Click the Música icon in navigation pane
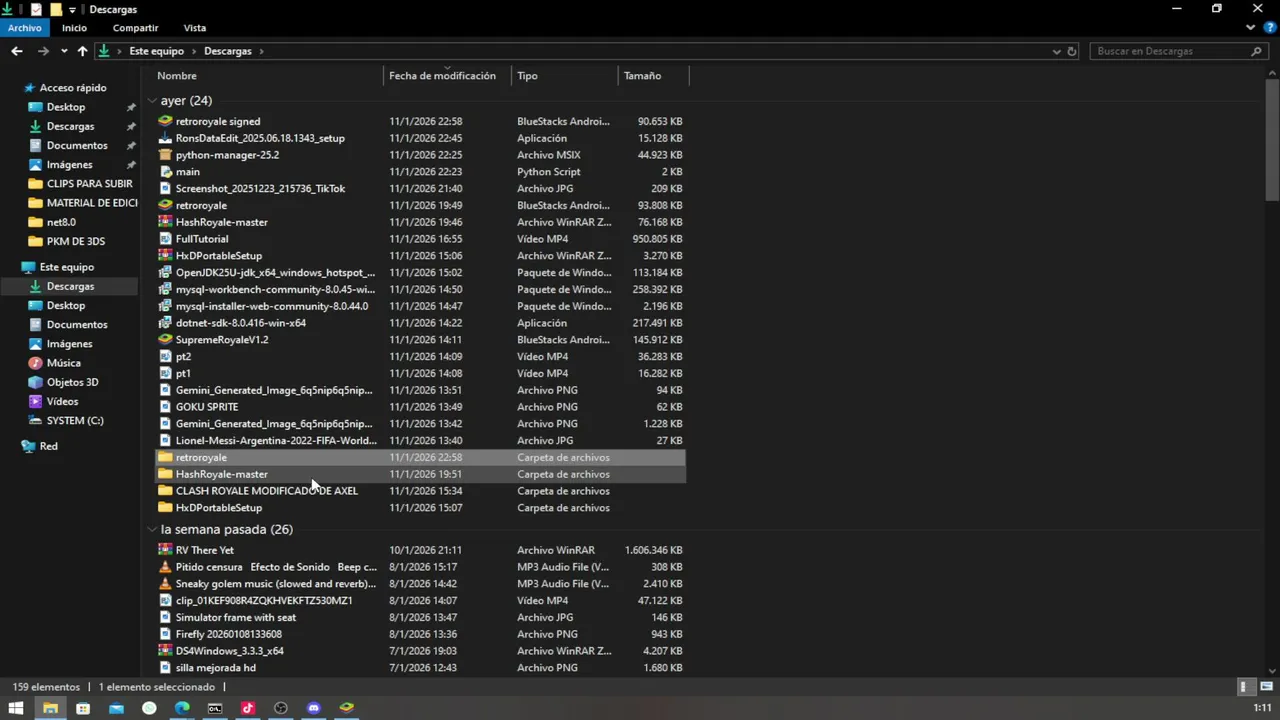 [35, 363]
